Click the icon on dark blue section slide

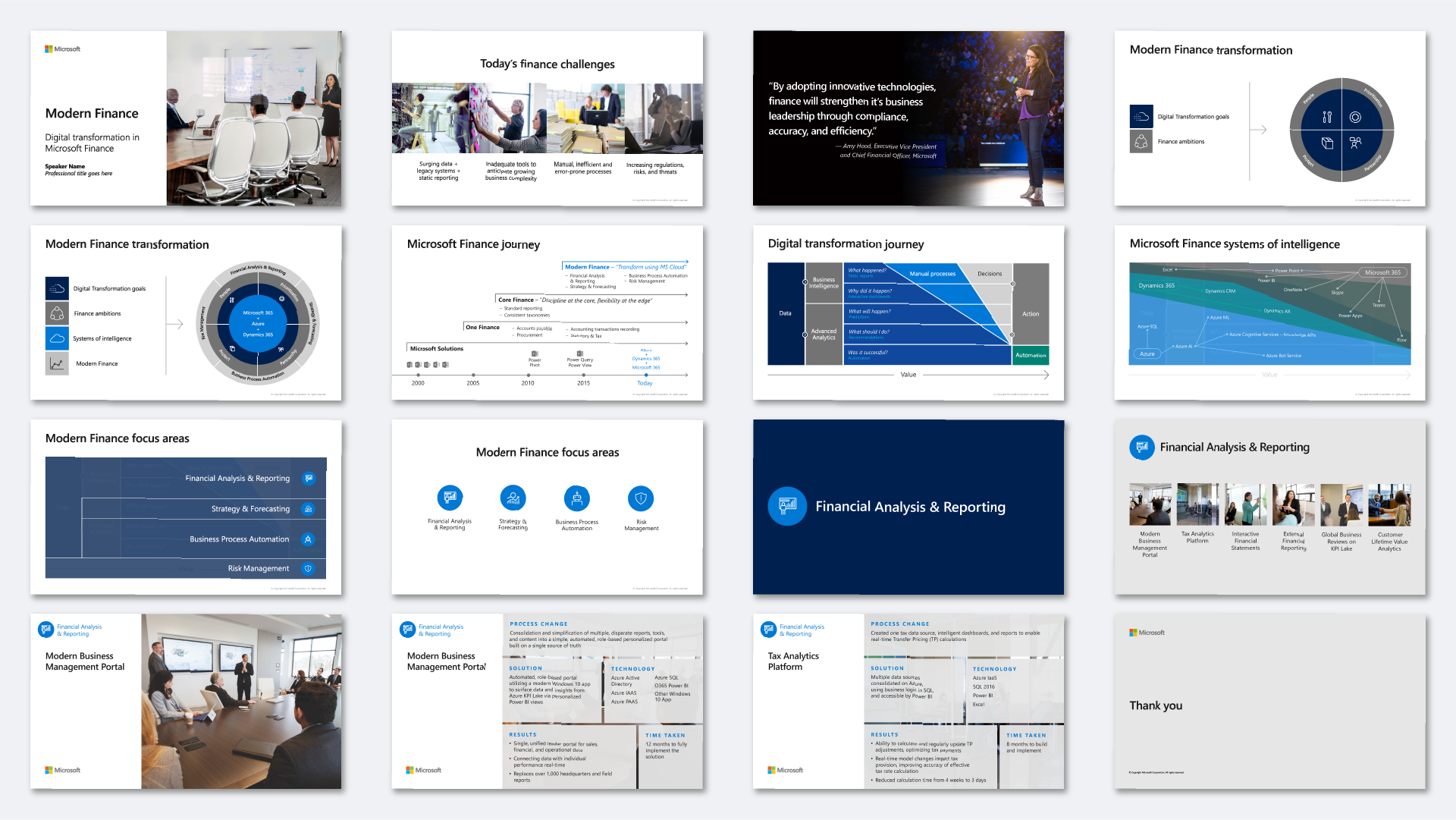787,506
